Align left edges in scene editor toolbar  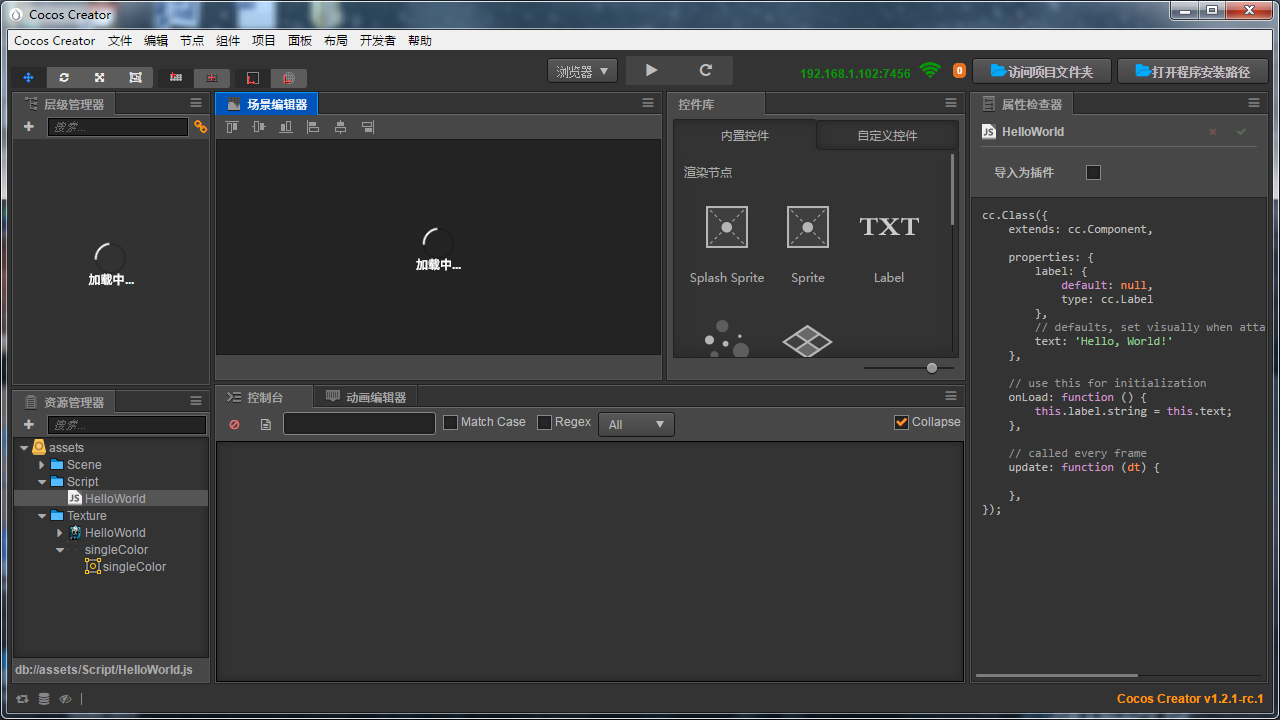click(x=313, y=127)
